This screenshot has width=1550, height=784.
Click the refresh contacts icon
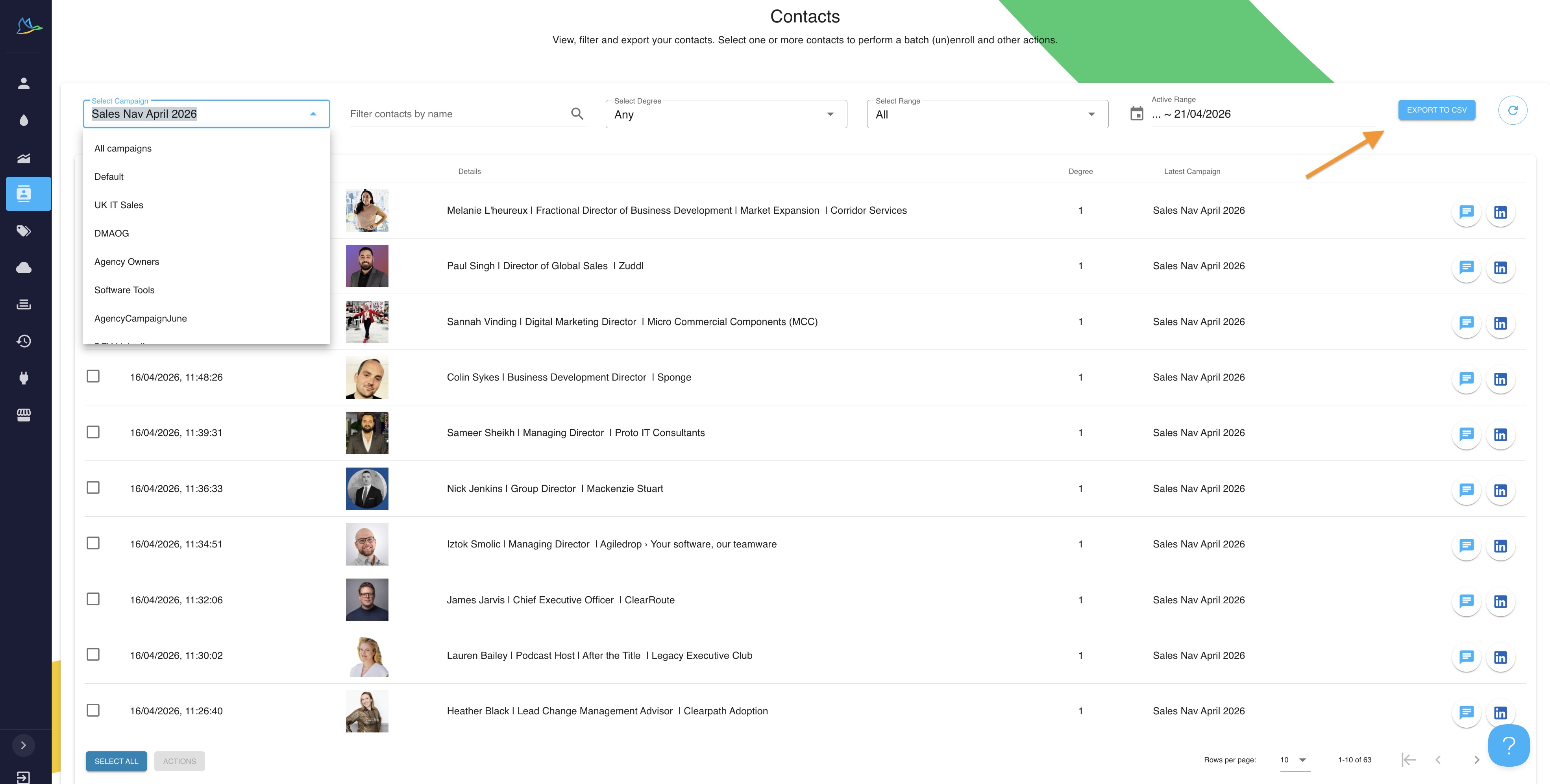click(x=1512, y=110)
